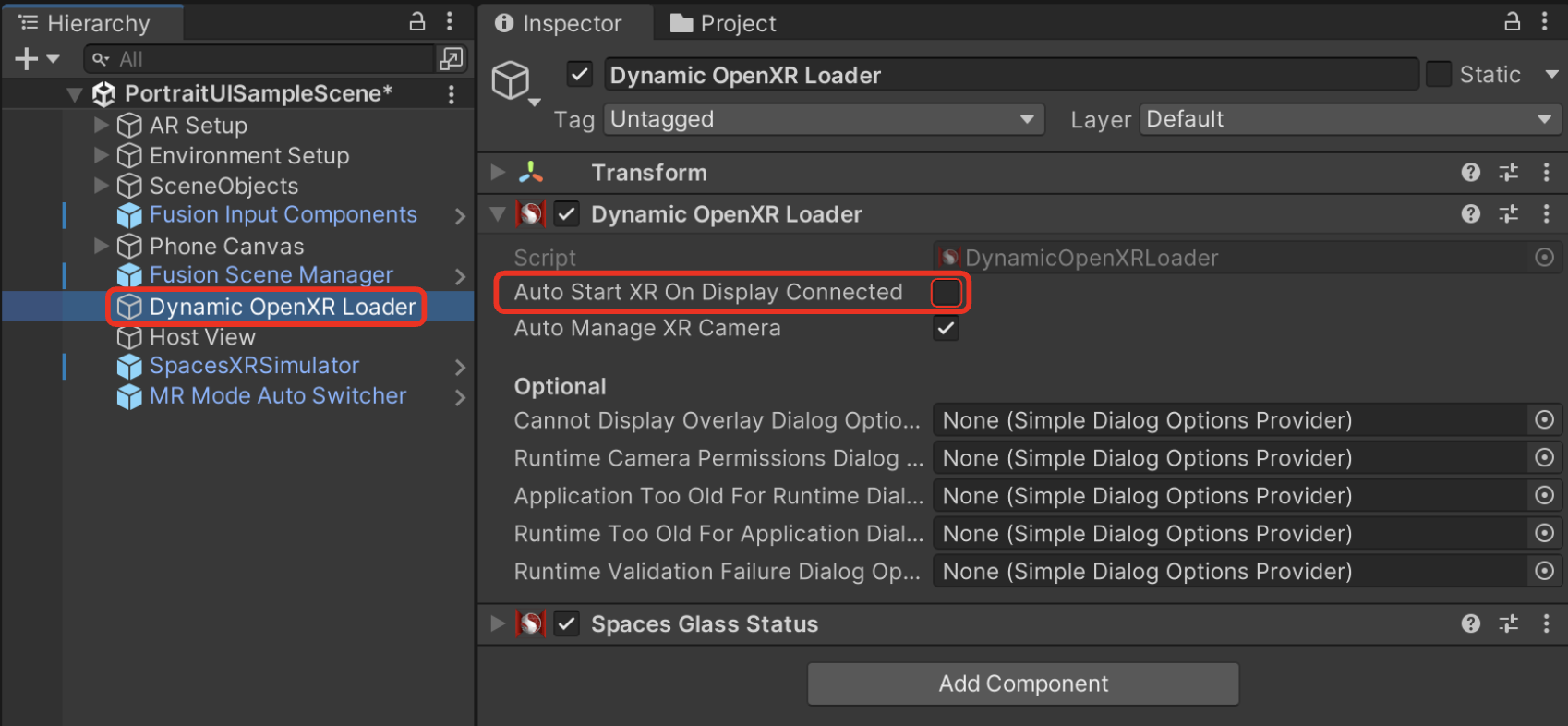Open the Hierarchy panel three-dot menu
Screen dimensions: 1568x726
coord(450,21)
